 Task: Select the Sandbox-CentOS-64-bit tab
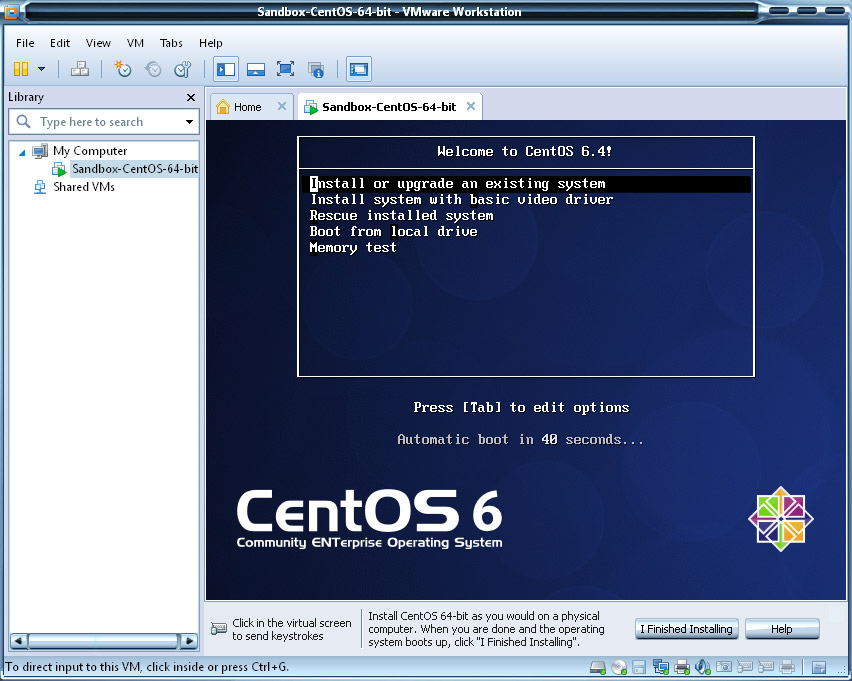389,107
